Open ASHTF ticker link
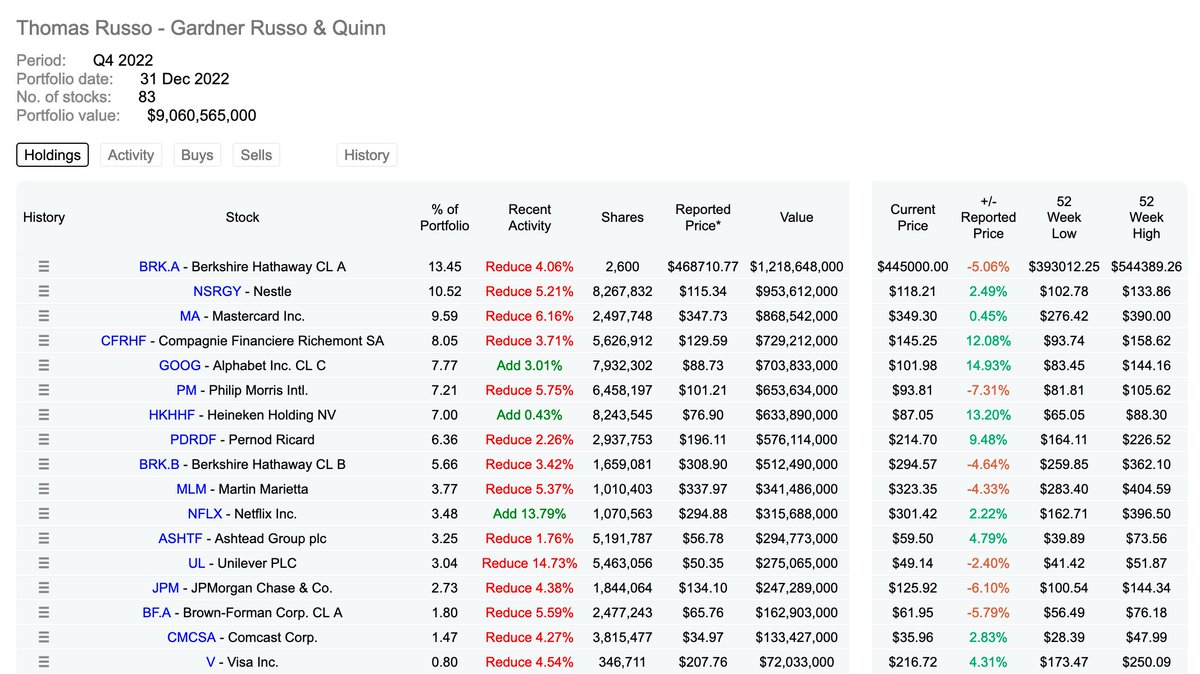This screenshot has height=674, width=1200. pos(179,539)
